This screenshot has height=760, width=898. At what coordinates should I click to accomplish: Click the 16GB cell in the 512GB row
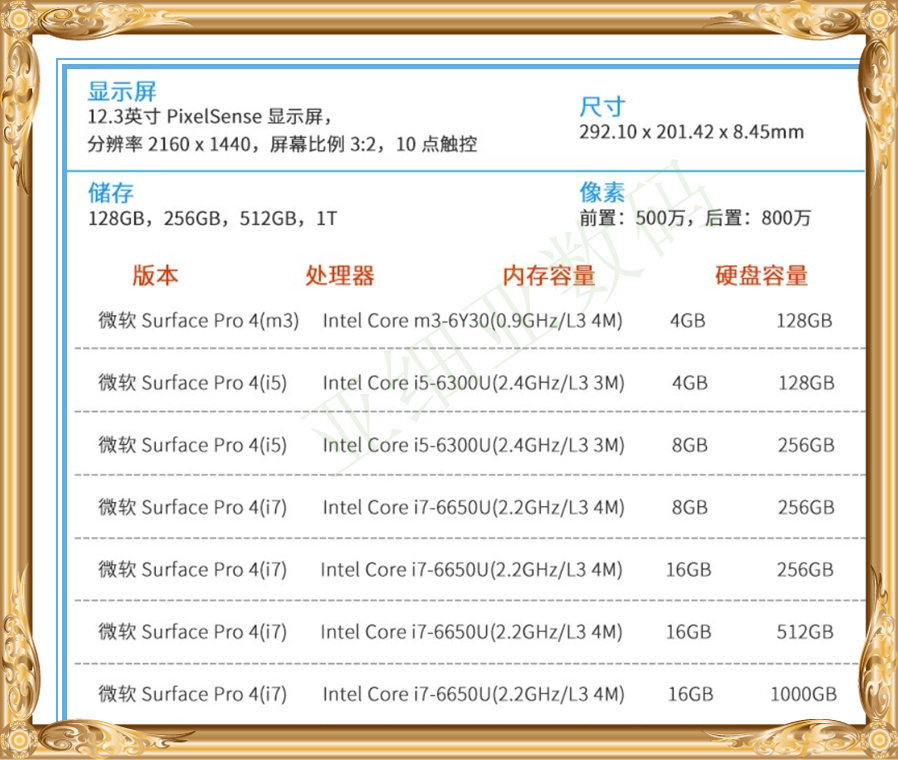pyautogui.click(x=688, y=632)
